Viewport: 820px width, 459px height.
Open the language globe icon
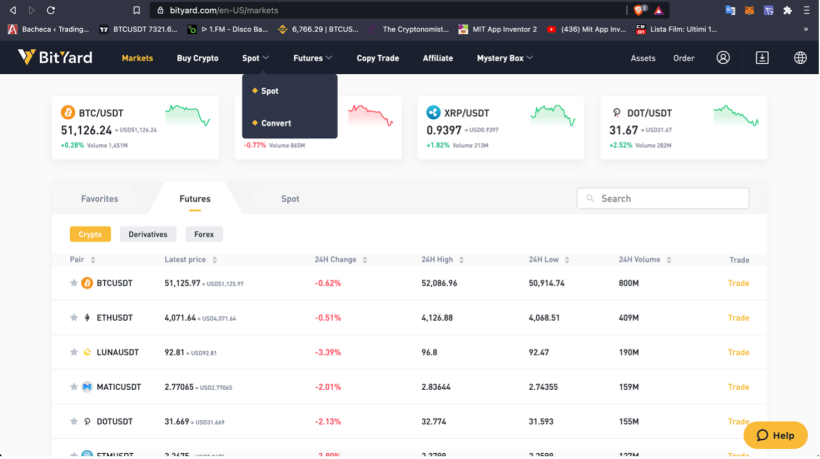point(800,58)
